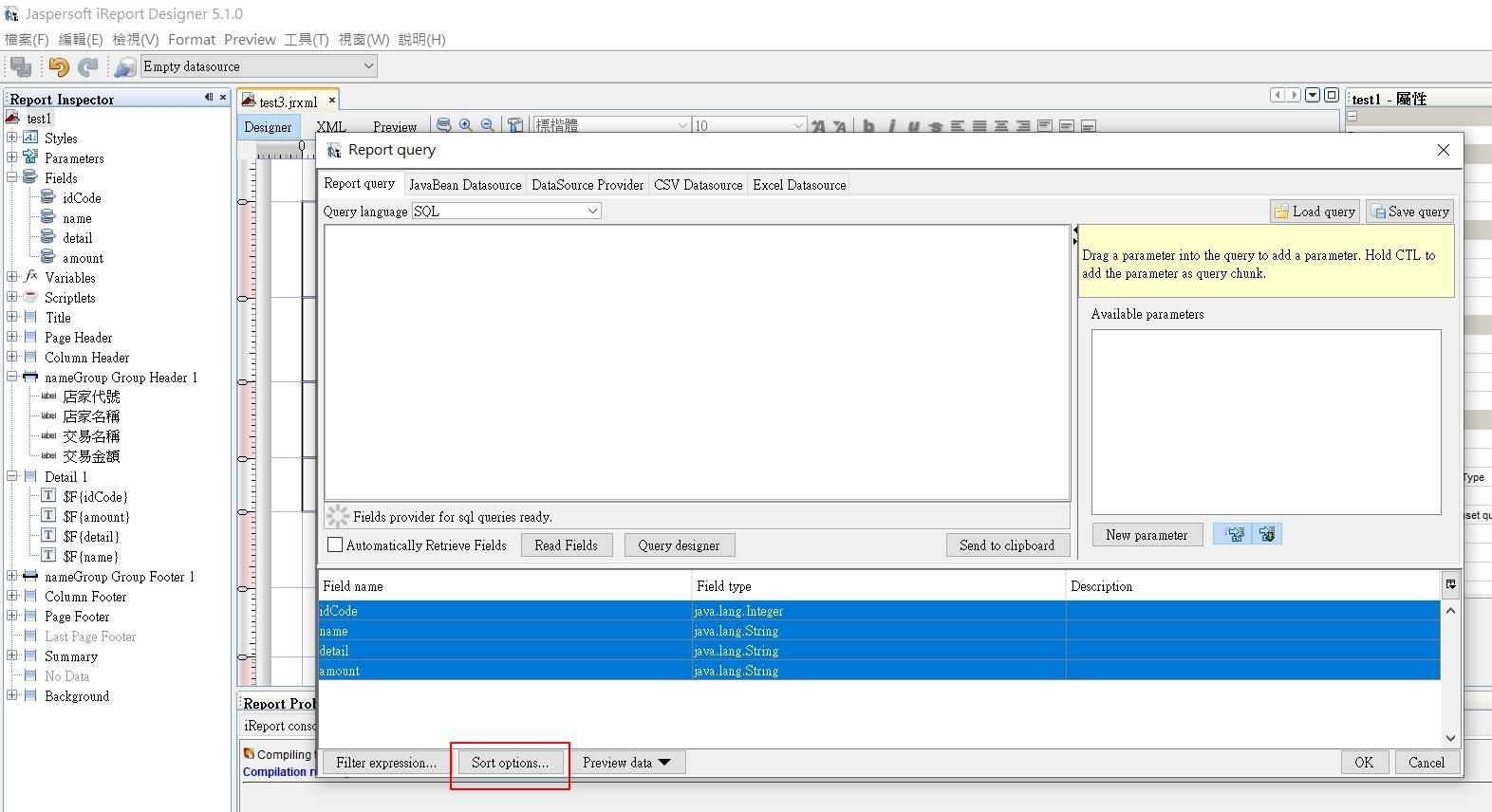
Task: Click the fields table scrollbar down arrow
Action: coord(1450,738)
